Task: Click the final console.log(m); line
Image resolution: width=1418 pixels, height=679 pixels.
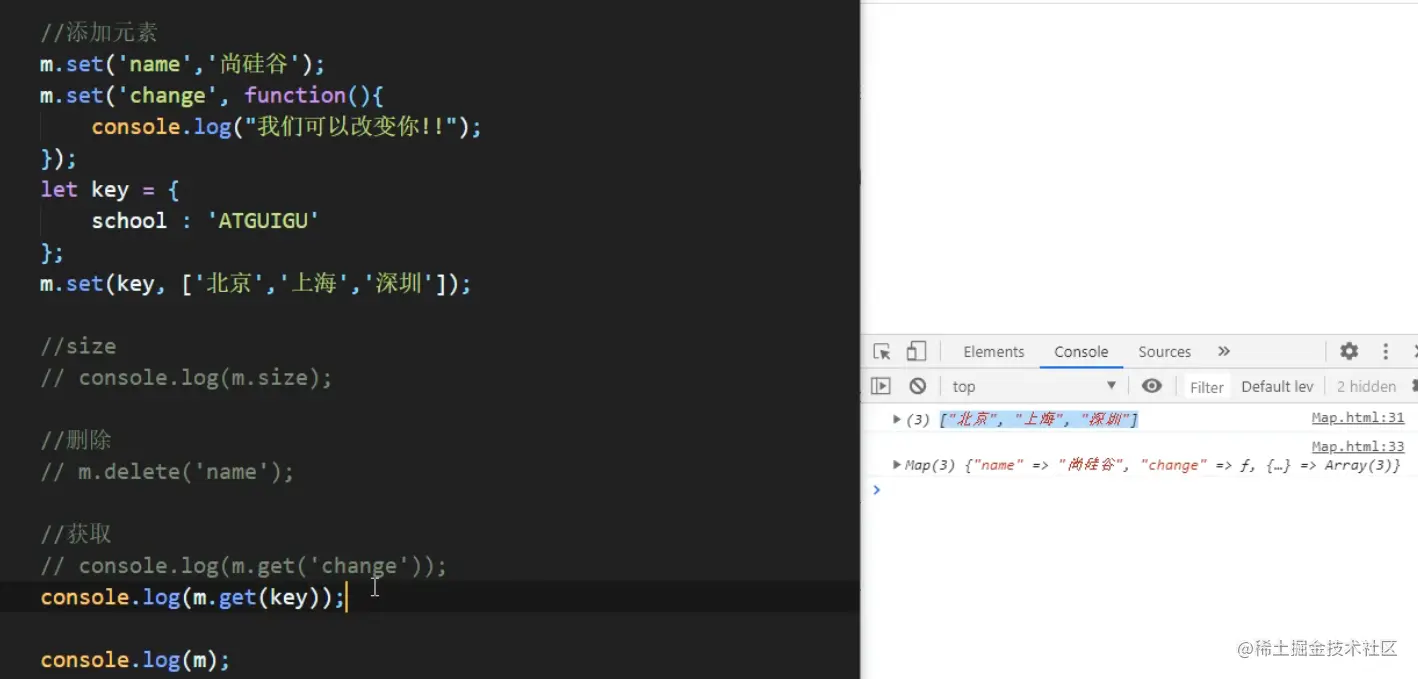Action: 135,660
